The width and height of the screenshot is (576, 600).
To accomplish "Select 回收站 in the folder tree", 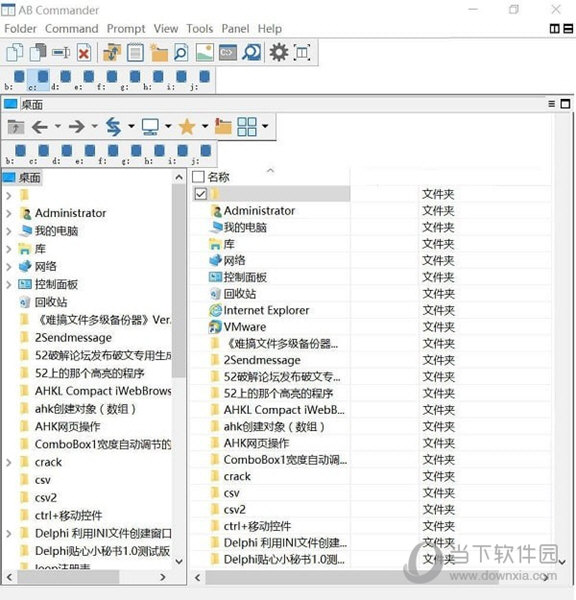I will pos(51,302).
